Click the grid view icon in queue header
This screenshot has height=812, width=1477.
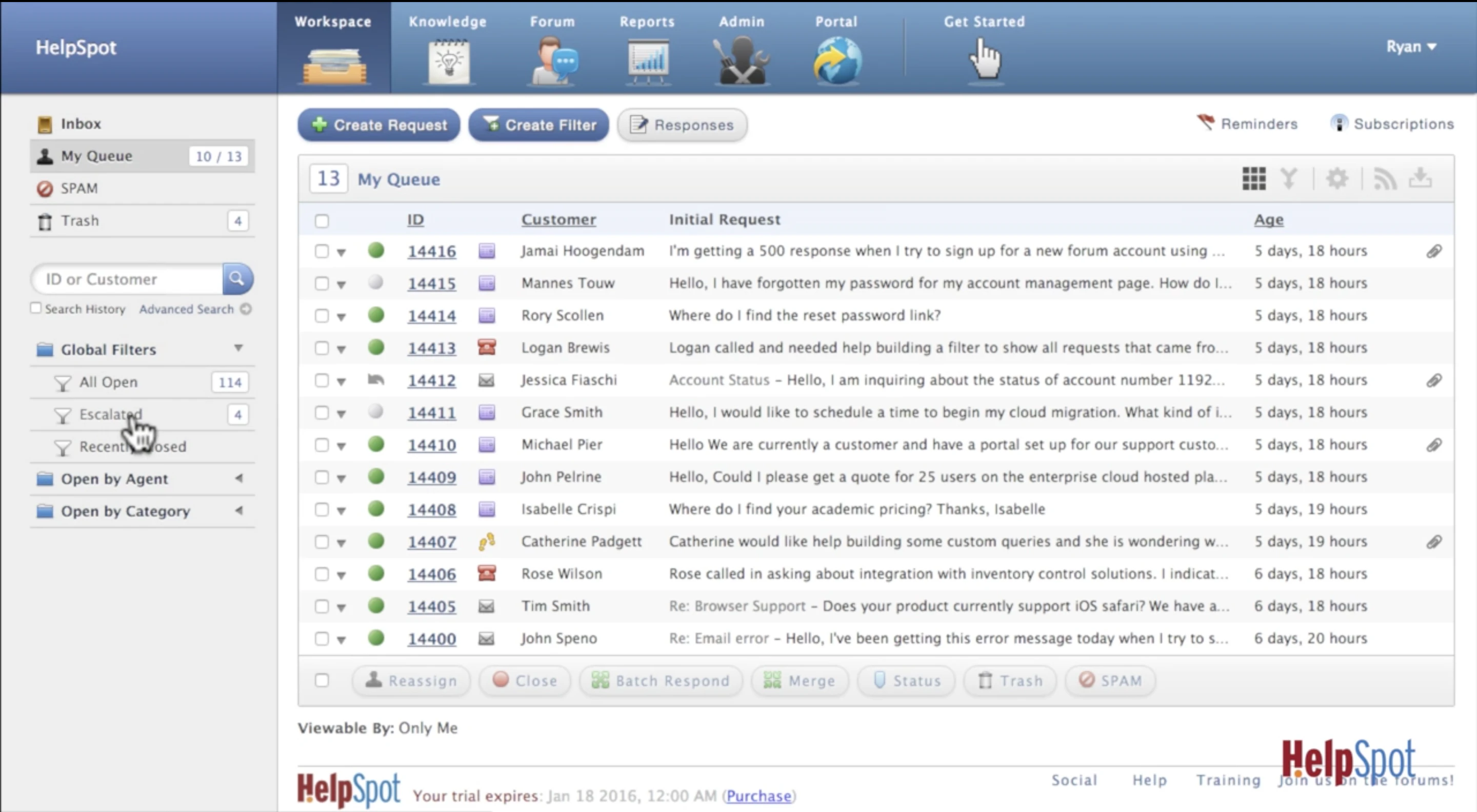[1253, 179]
